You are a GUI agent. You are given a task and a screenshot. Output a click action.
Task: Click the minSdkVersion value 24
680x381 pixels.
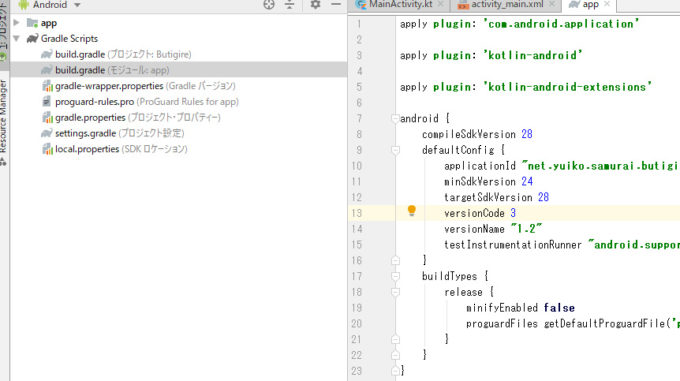[527, 182]
